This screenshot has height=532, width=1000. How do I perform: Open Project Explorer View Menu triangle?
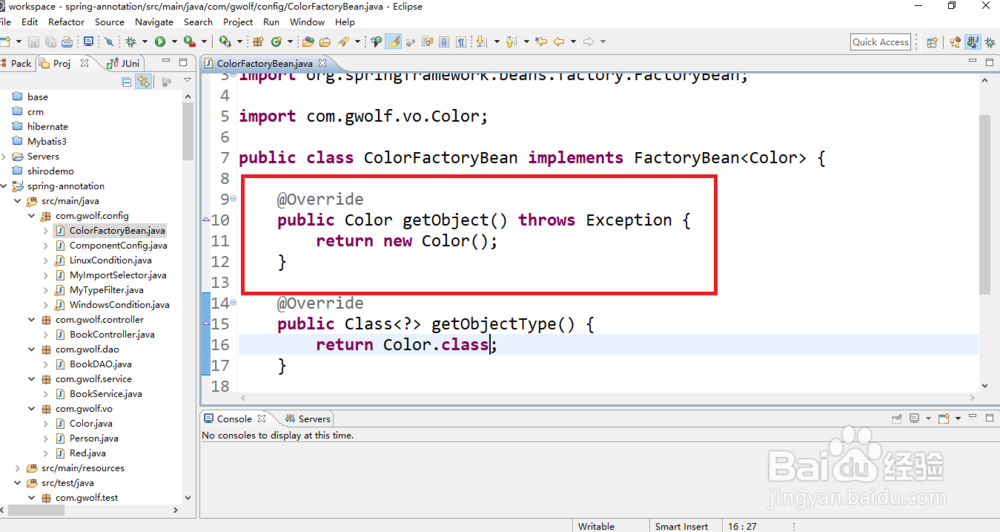coord(188,81)
